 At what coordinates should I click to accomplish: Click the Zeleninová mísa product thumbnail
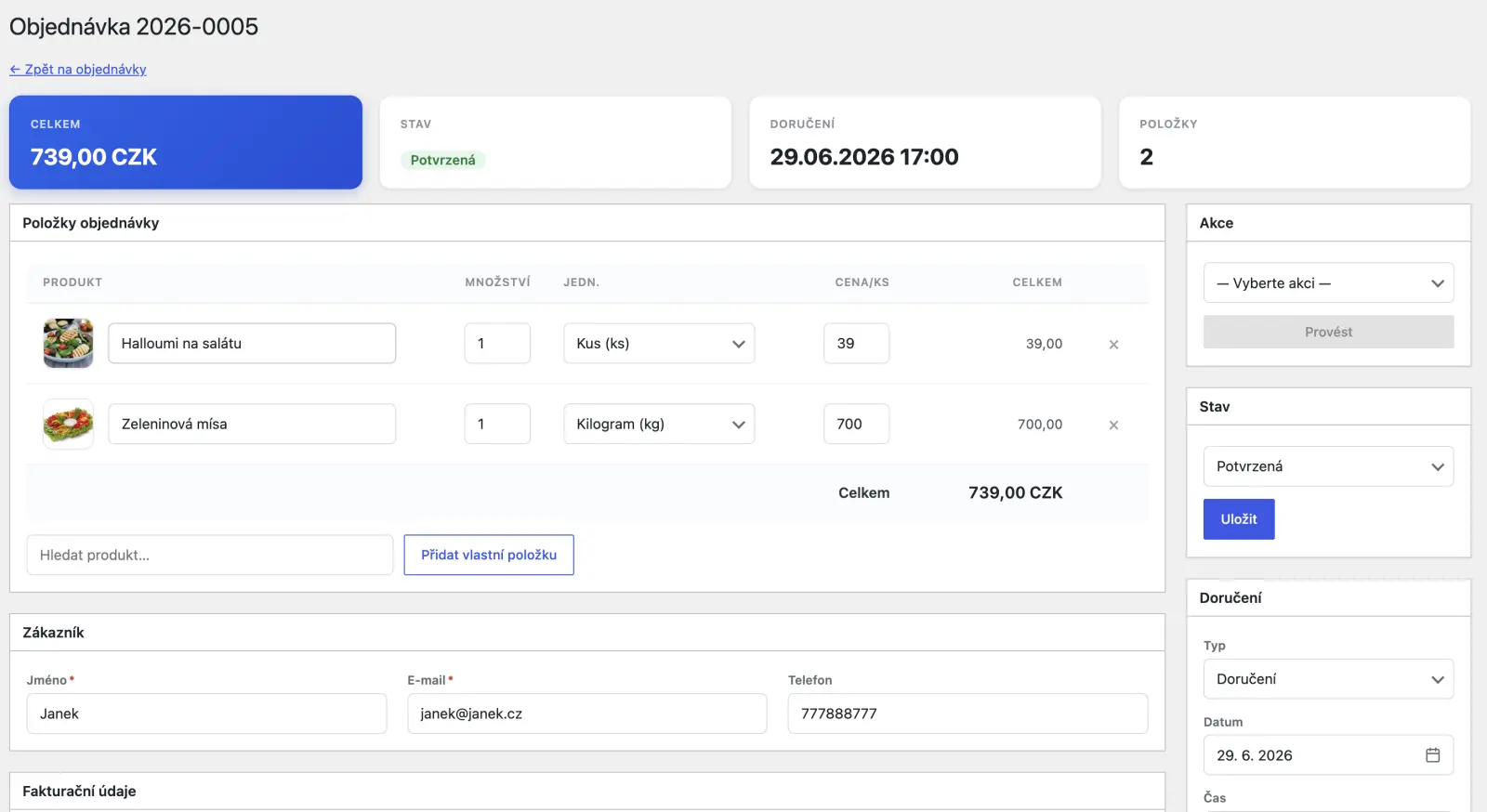point(69,424)
